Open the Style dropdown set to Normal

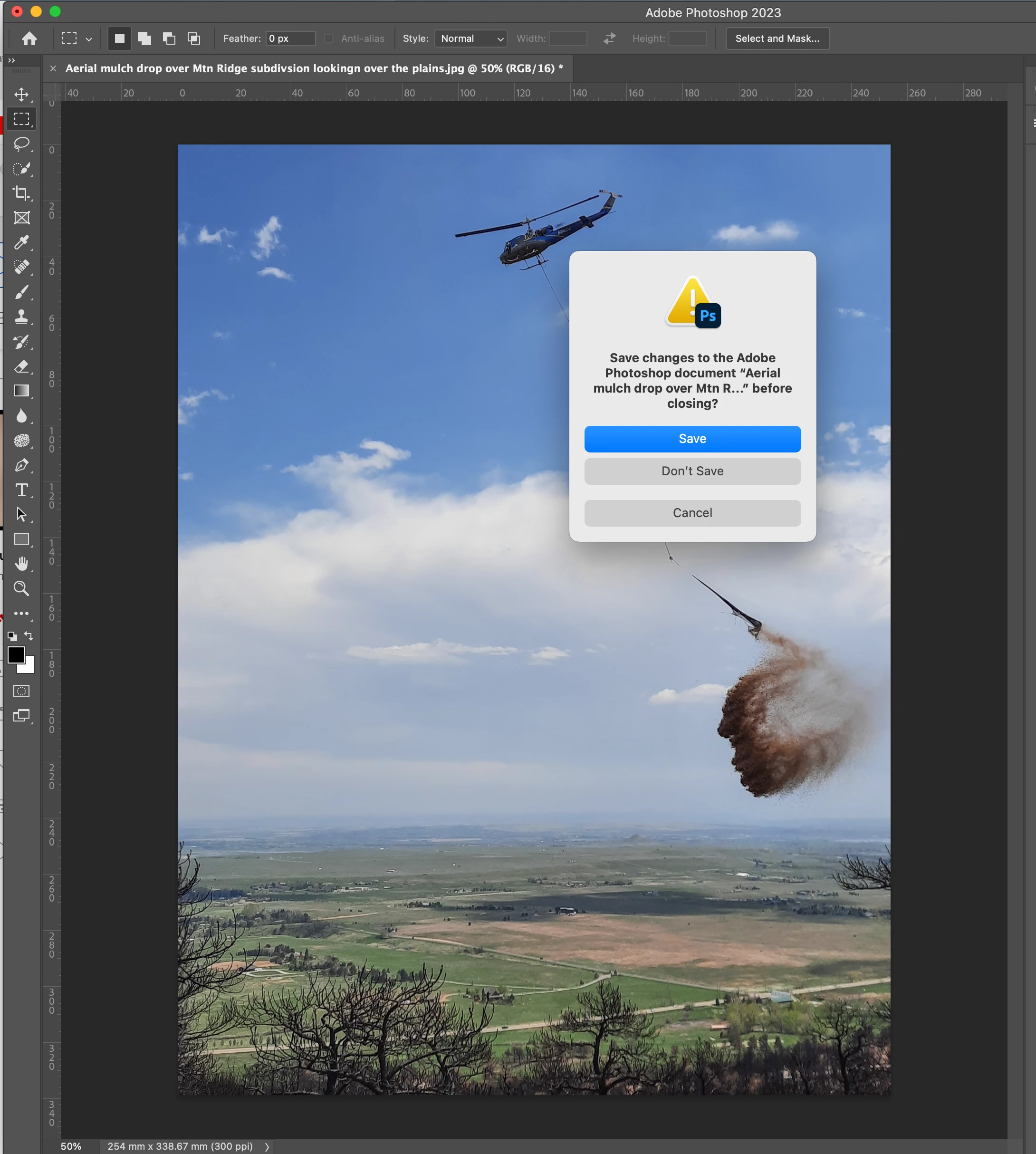pyautogui.click(x=470, y=38)
